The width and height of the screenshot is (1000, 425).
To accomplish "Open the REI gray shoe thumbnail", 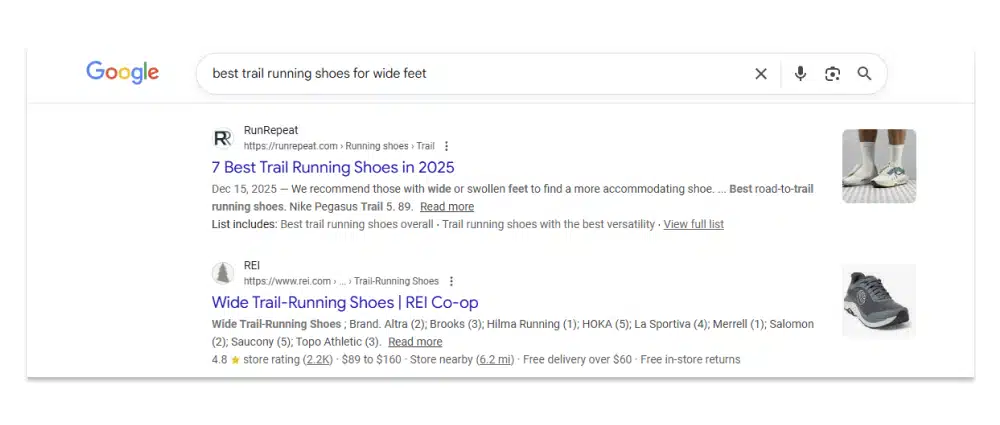I will click(878, 301).
